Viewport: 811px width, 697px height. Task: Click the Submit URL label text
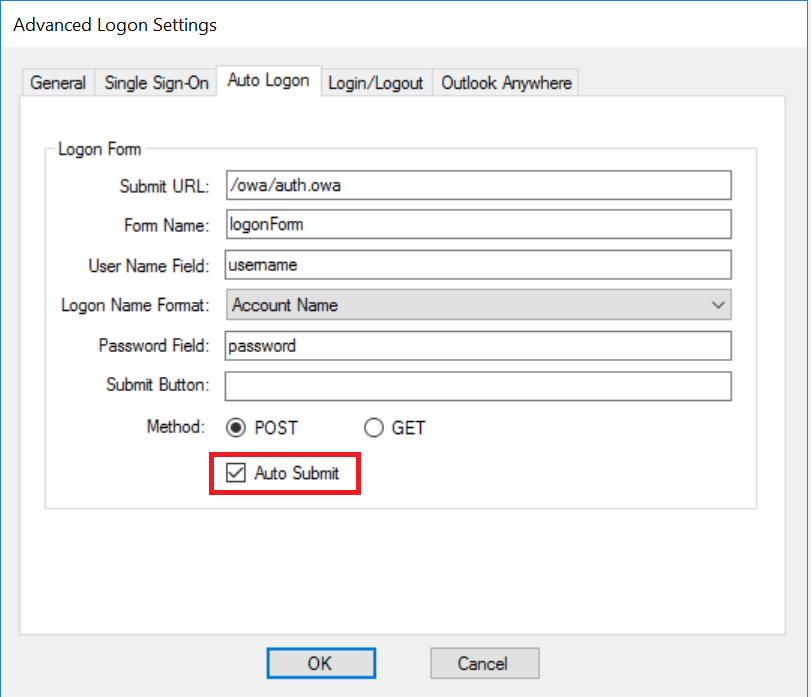coord(164,186)
